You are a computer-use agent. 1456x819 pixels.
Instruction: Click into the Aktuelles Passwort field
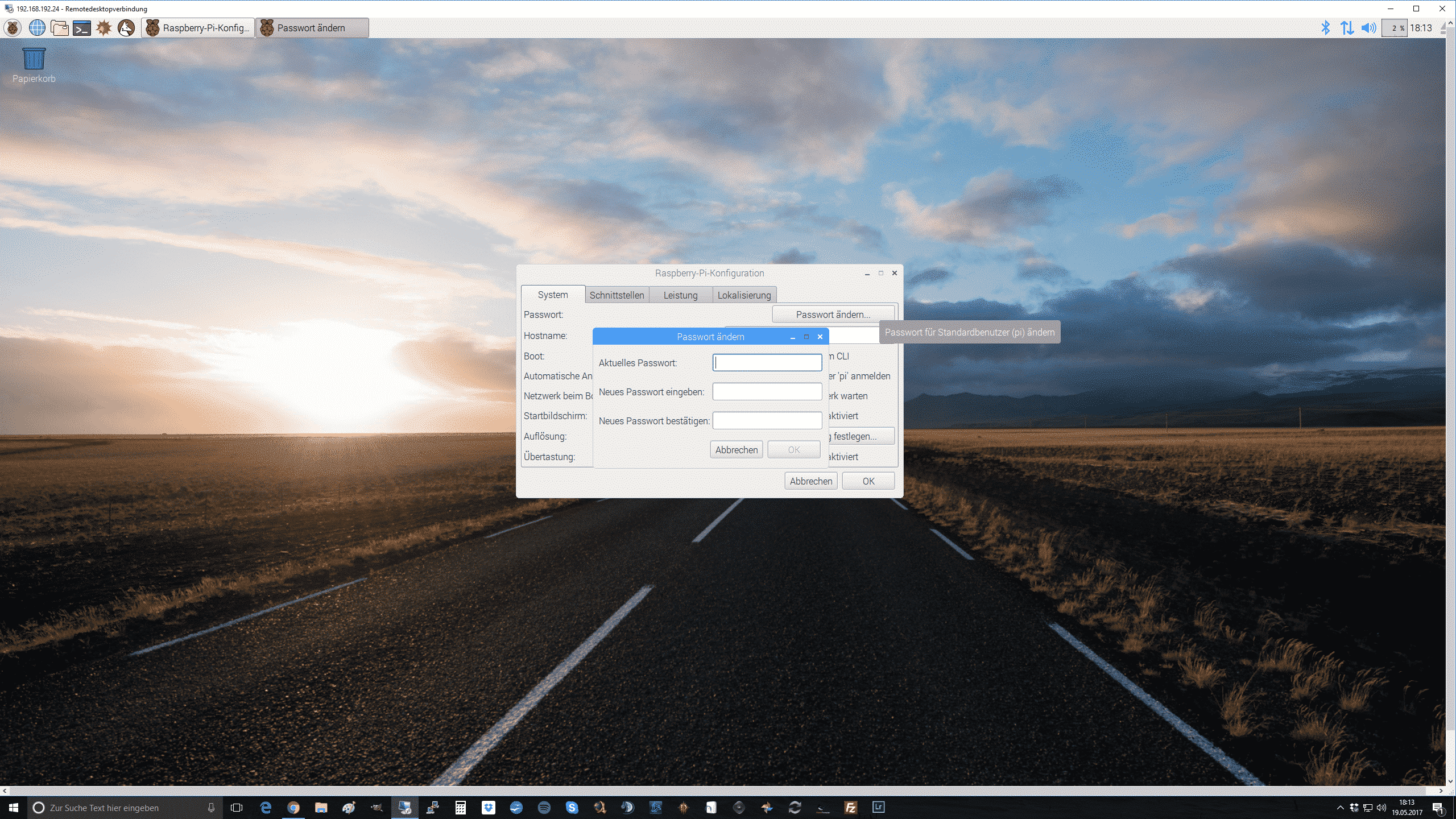pyautogui.click(x=767, y=363)
